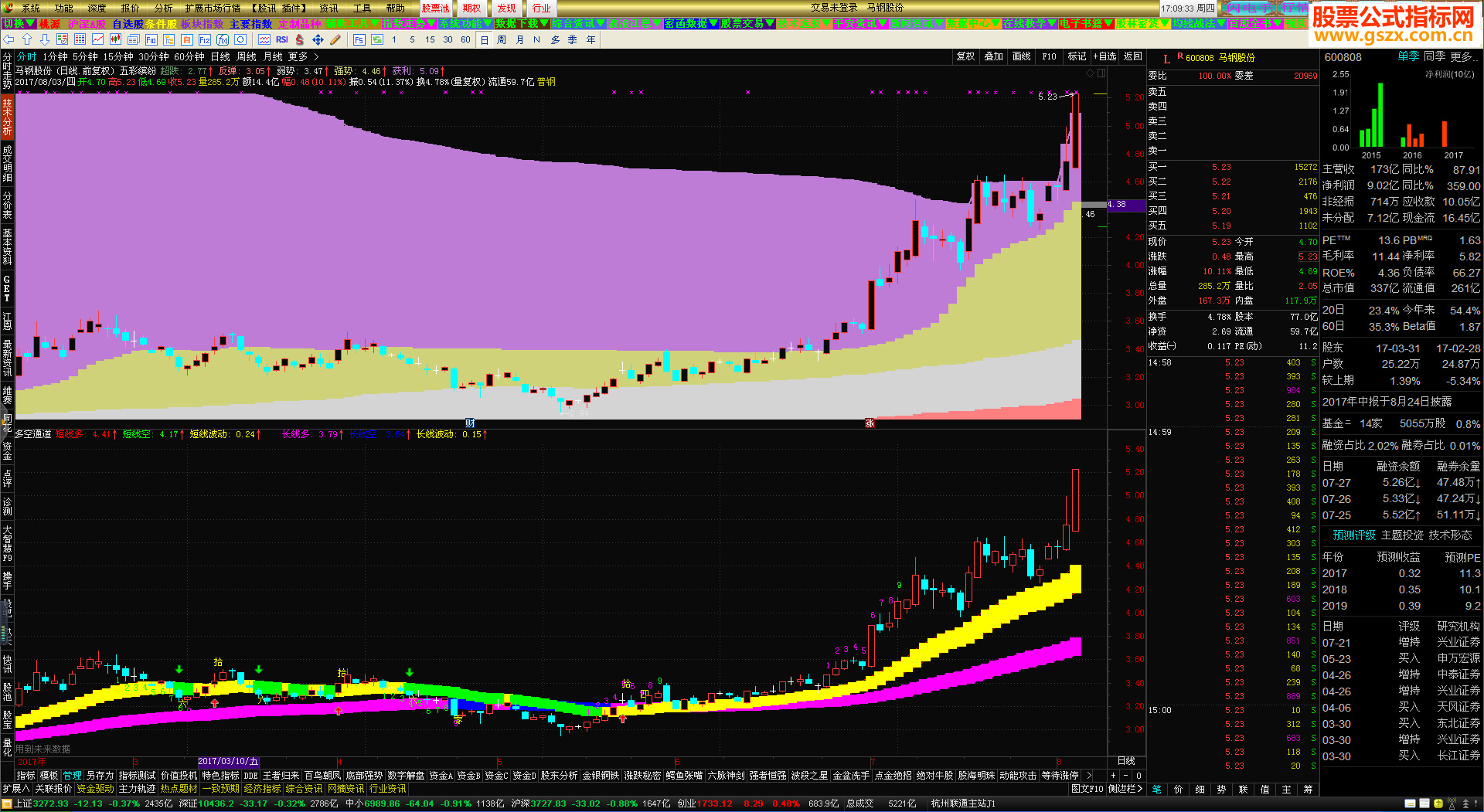This screenshot has height=812, width=1484.
Task: Click the minus zoom button below chart
Action: click(1125, 775)
